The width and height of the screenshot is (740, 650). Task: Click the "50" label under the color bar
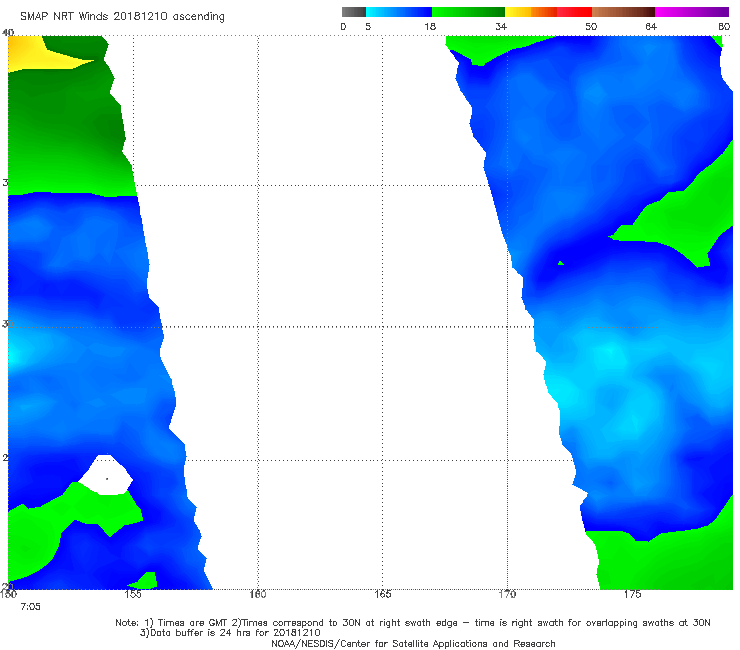[x=591, y=26]
